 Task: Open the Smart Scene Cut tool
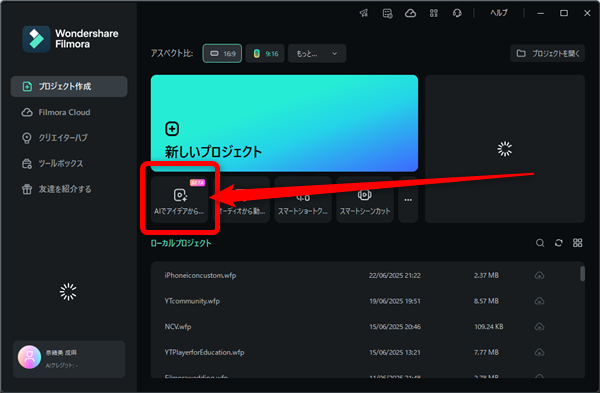coord(365,199)
